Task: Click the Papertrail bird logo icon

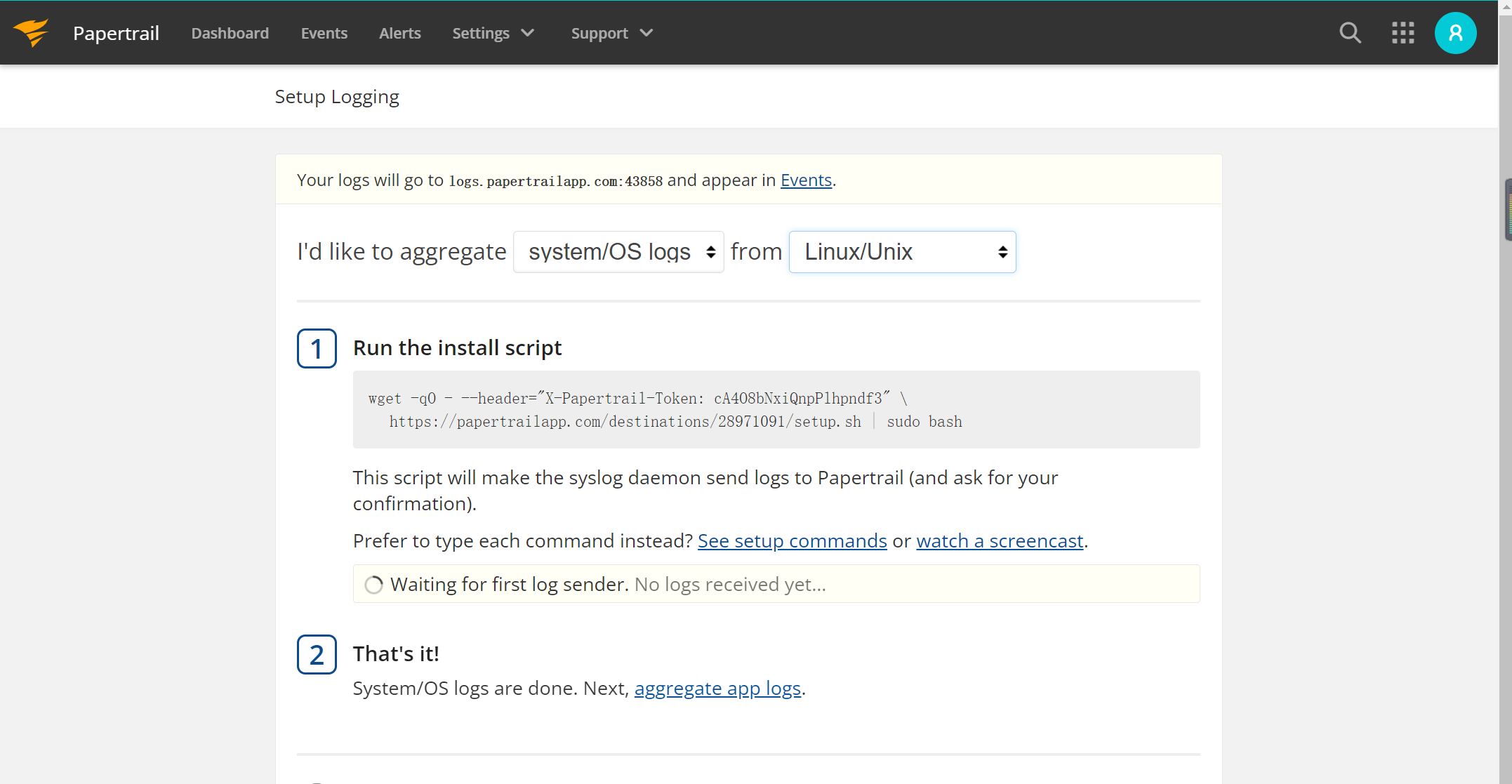Action: tap(31, 33)
